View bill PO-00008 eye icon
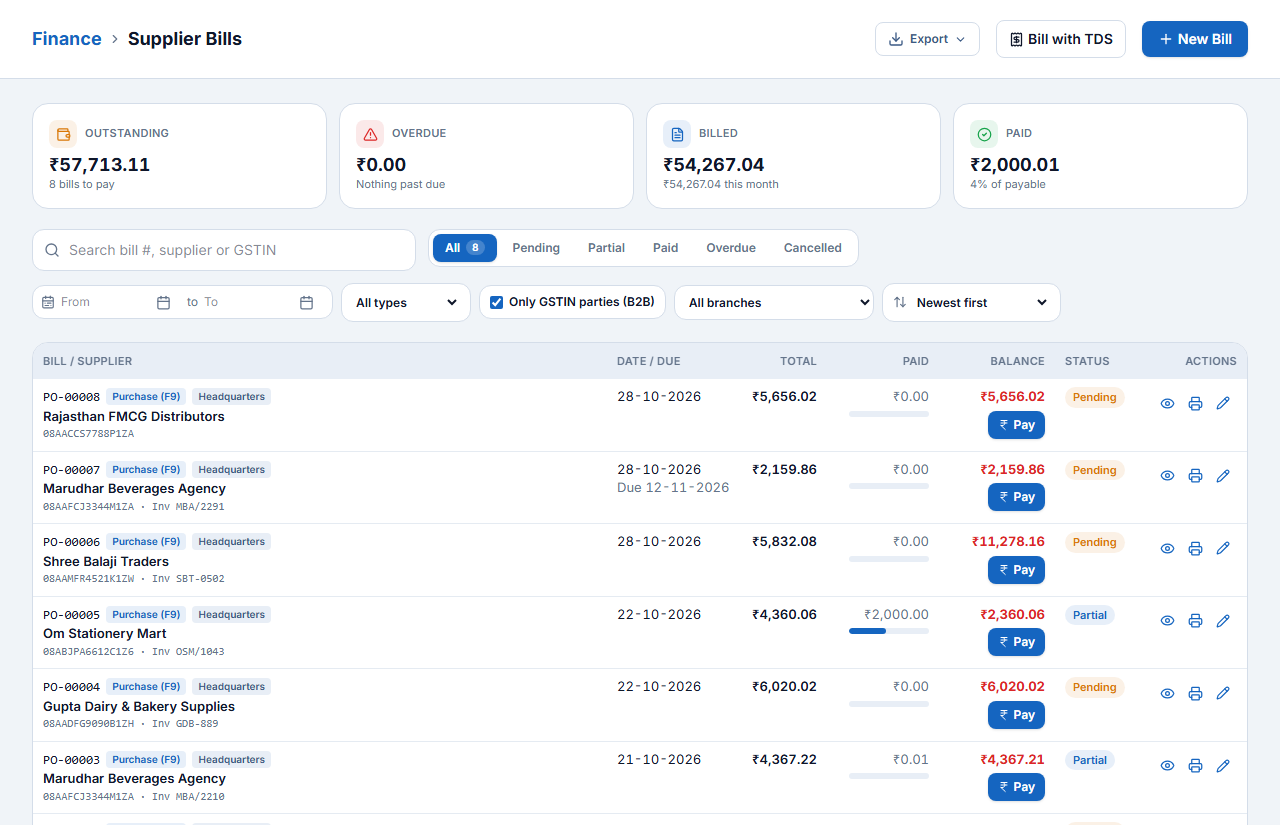 point(1167,403)
